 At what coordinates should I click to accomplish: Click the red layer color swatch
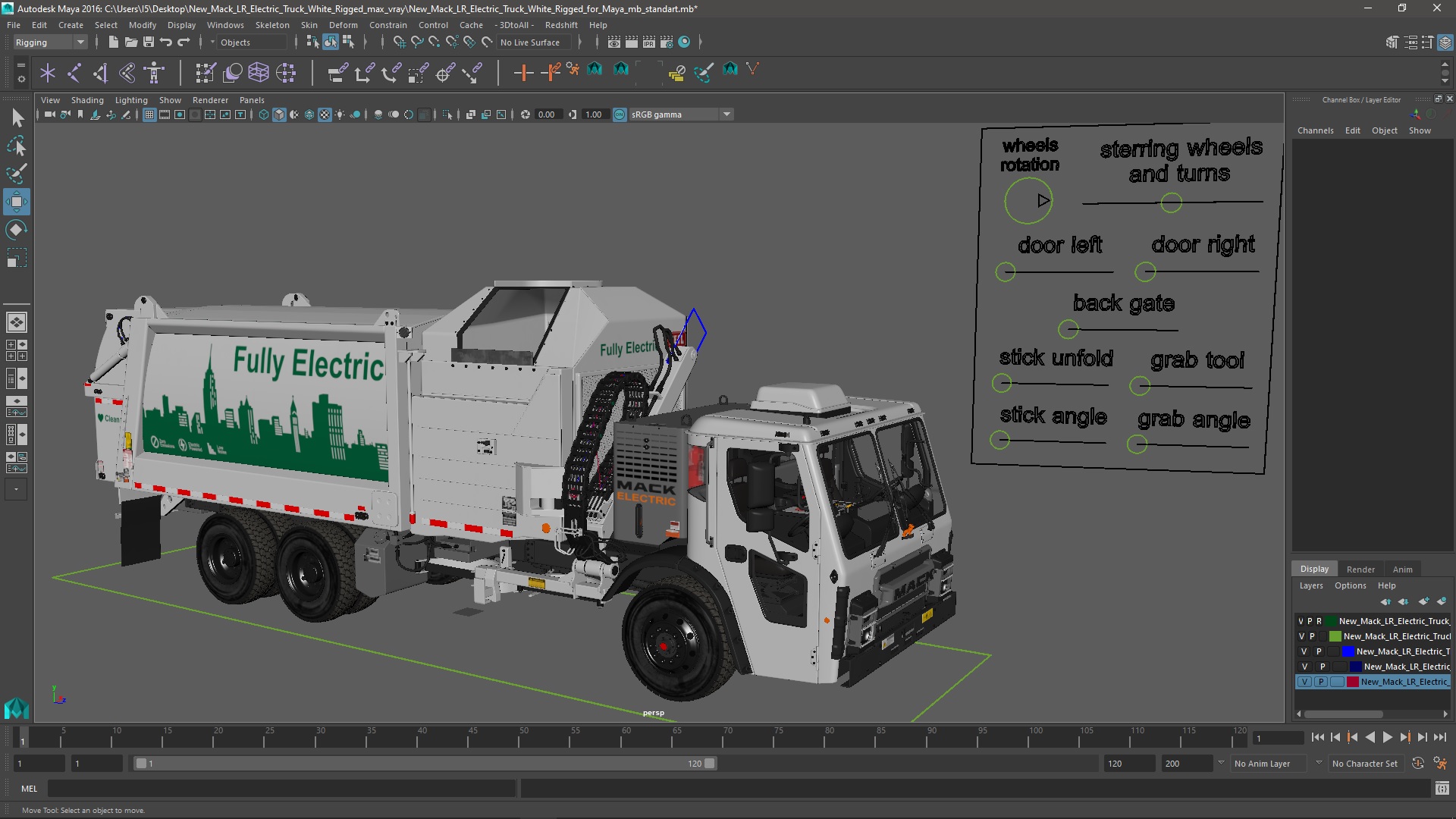click(1353, 682)
